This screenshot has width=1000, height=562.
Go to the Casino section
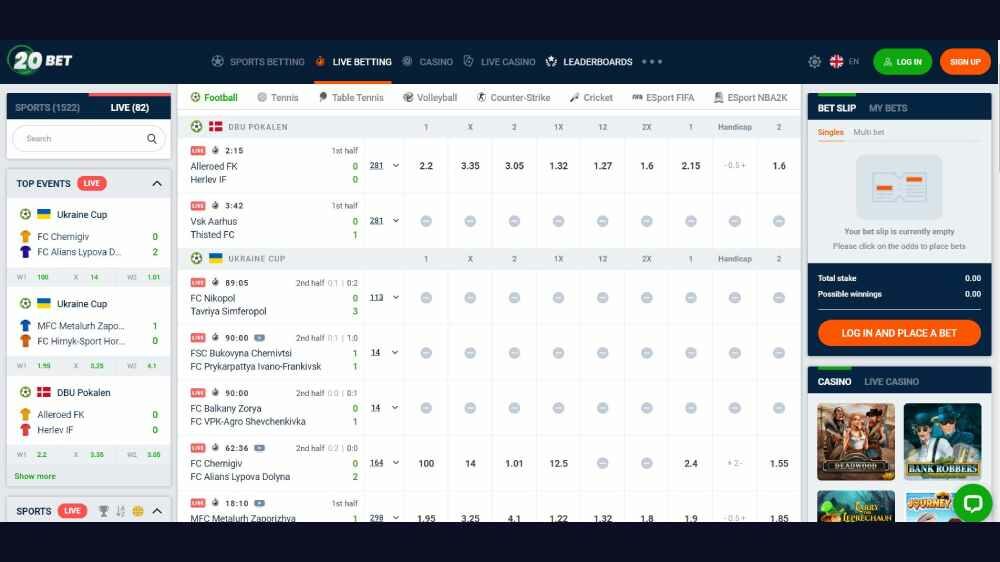coord(427,62)
